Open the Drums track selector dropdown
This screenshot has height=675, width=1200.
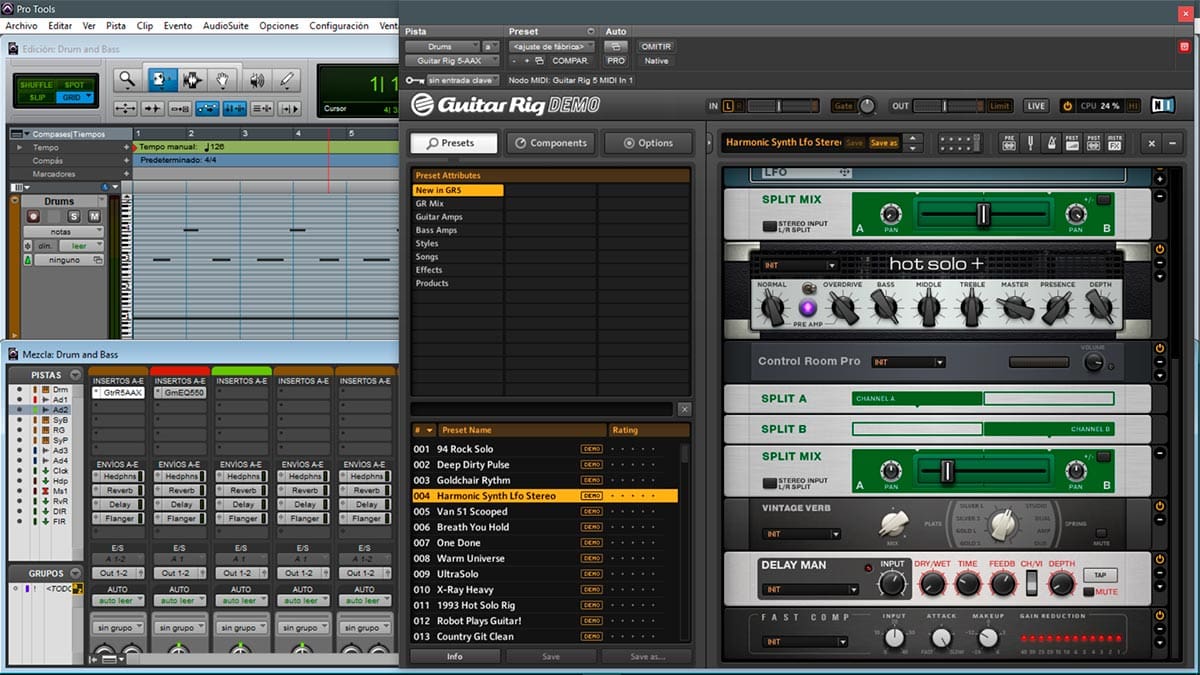441,46
